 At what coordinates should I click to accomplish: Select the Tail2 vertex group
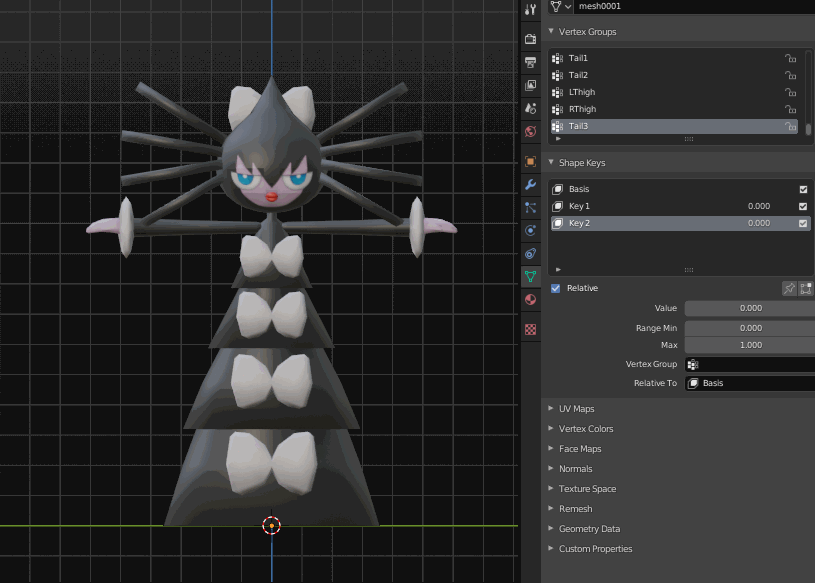pos(674,75)
